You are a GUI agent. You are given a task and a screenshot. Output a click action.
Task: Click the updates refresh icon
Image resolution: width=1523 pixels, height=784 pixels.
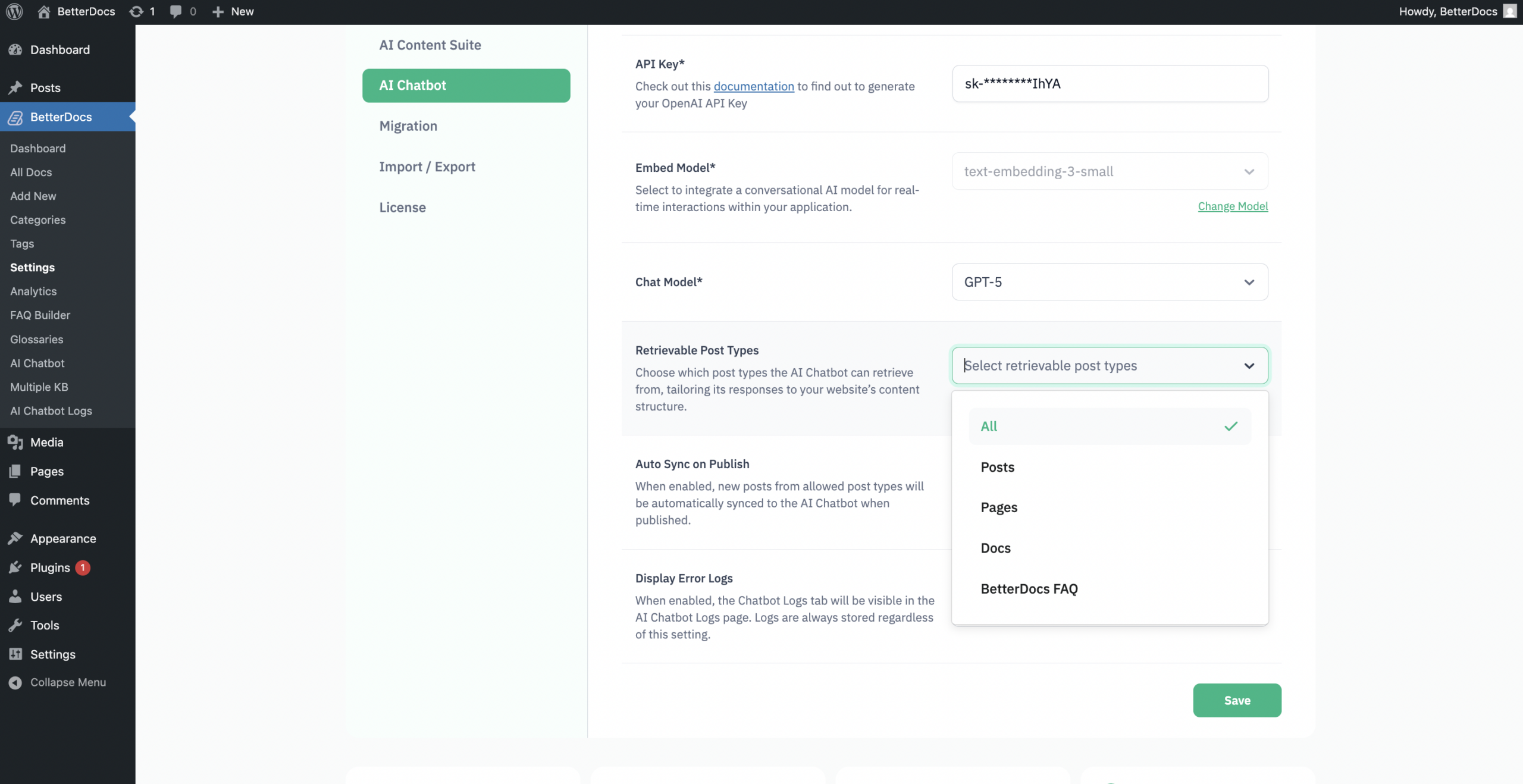pos(136,11)
